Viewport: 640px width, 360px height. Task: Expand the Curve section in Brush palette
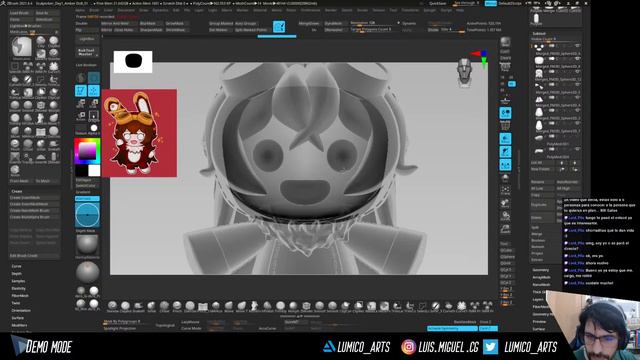[16, 266]
